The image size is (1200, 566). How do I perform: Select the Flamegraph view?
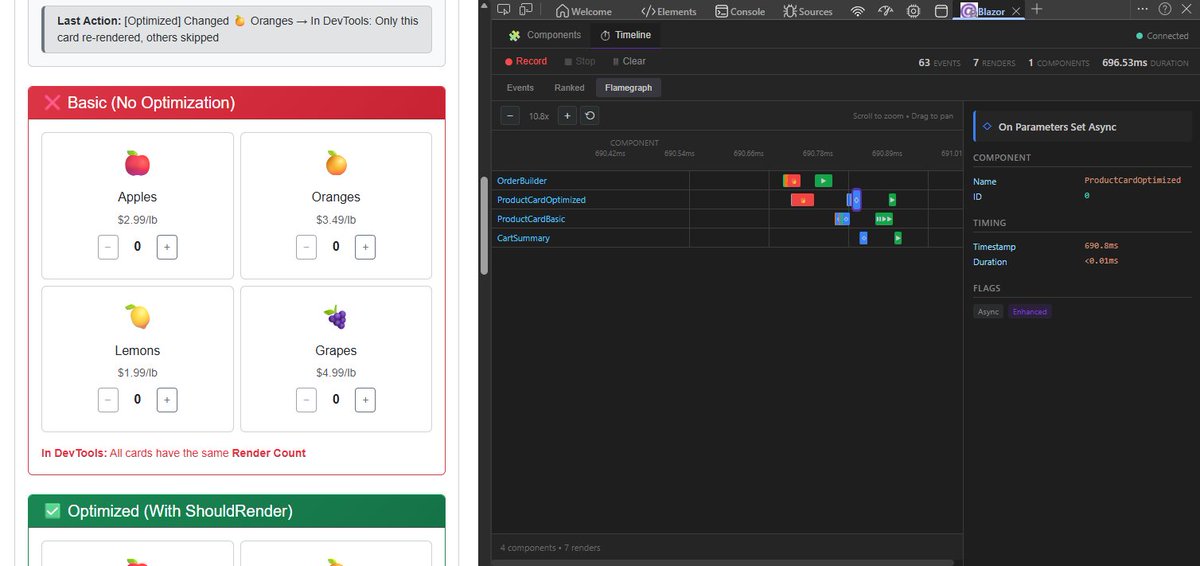[x=628, y=88]
